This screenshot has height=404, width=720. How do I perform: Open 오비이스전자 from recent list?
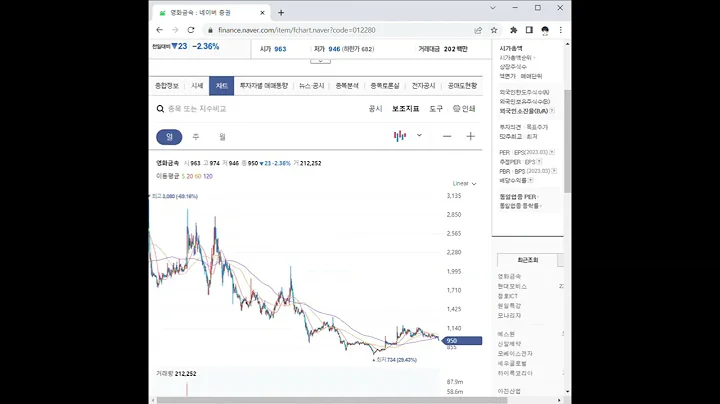(x=515, y=354)
